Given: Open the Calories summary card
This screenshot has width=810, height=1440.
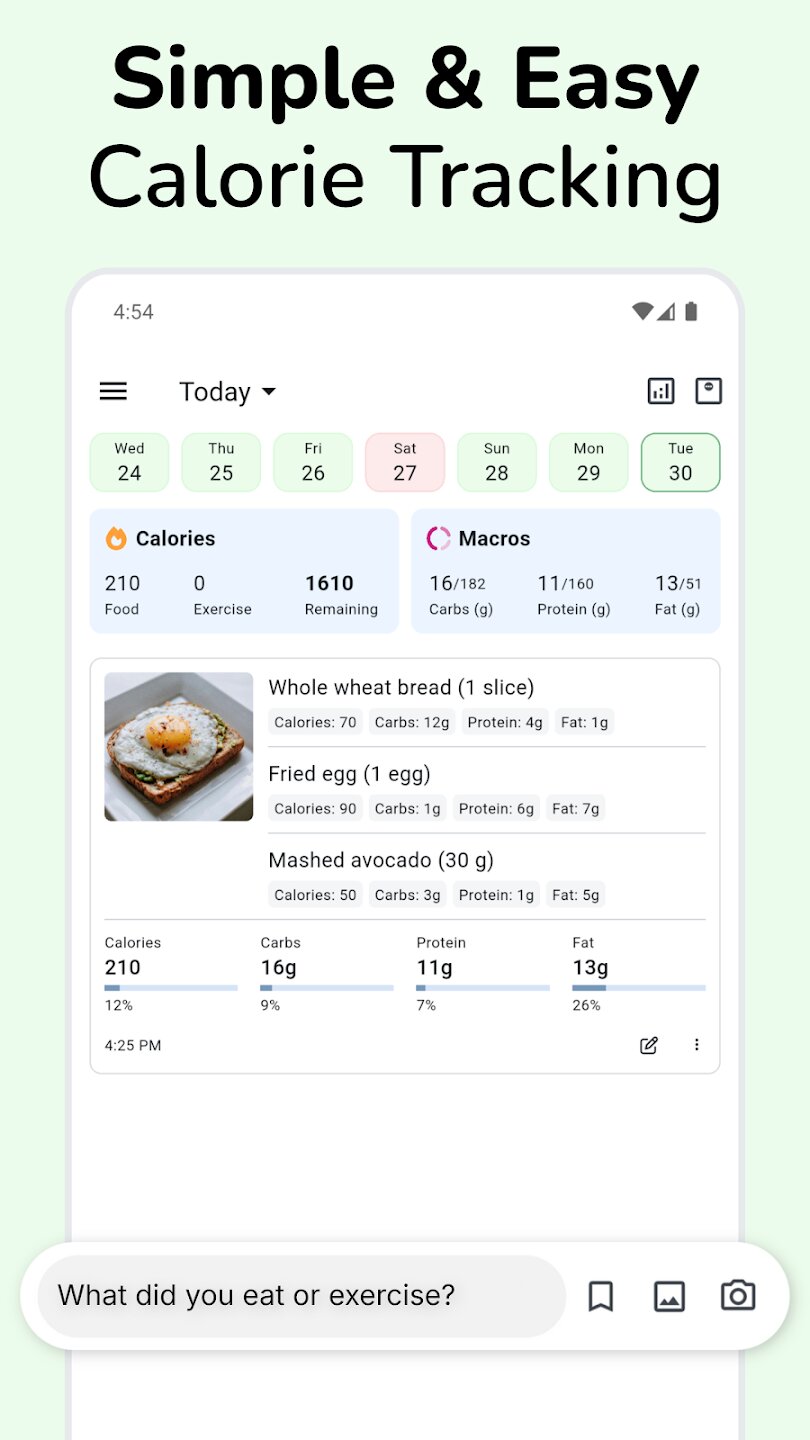Looking at the screenshot, I should point(244,571).
